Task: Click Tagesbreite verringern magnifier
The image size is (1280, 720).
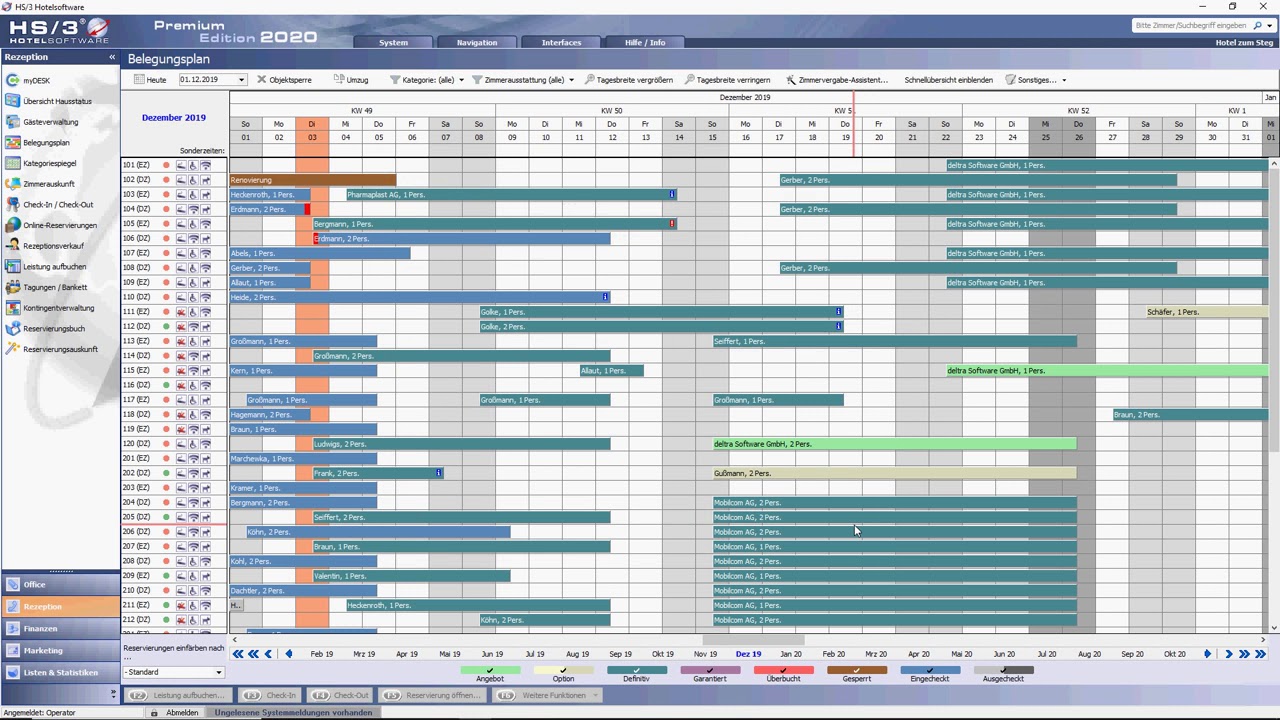Action: [x=690, y=80]
